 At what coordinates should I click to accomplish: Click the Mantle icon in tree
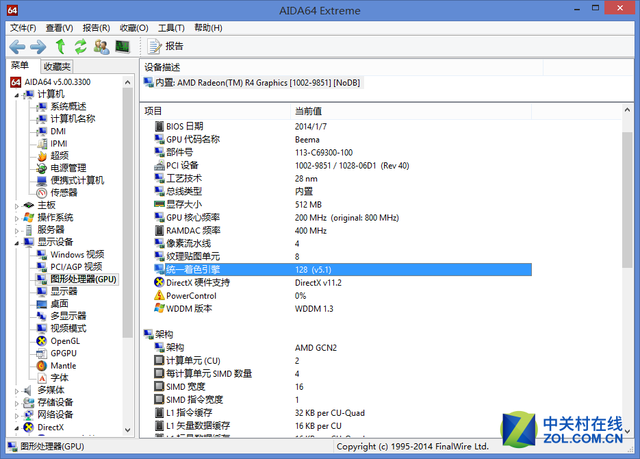(42, 366)
